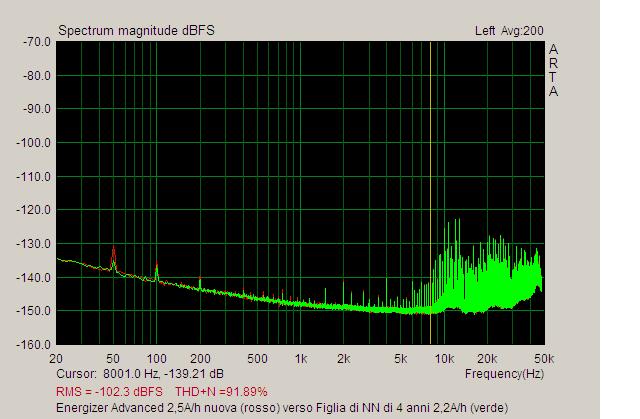640x419 pixels.
Task: Click the Spectrum magnitude dBFS title
Action: [136, 31]
